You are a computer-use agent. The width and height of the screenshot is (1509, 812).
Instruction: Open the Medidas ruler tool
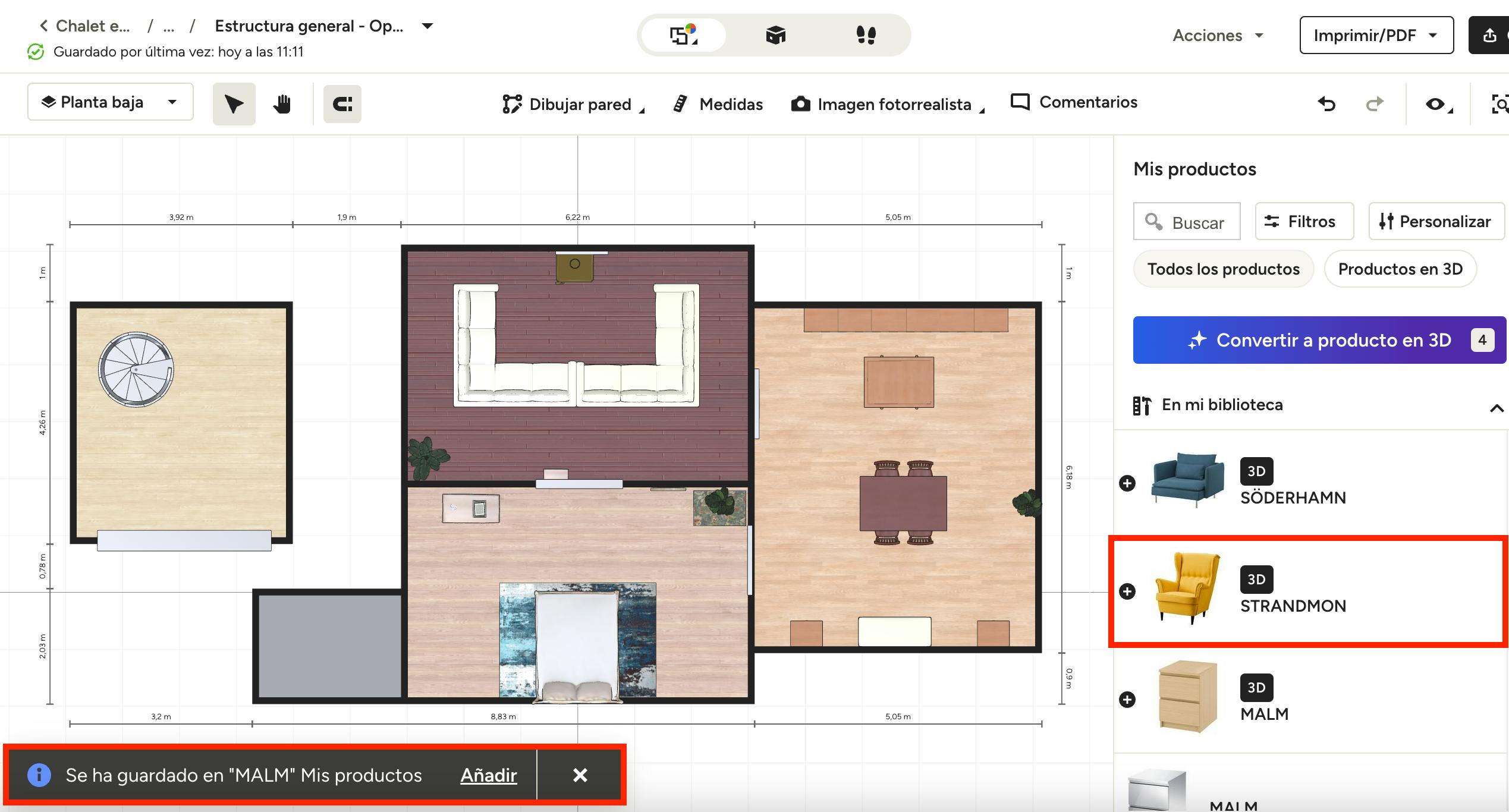point(718,104)
